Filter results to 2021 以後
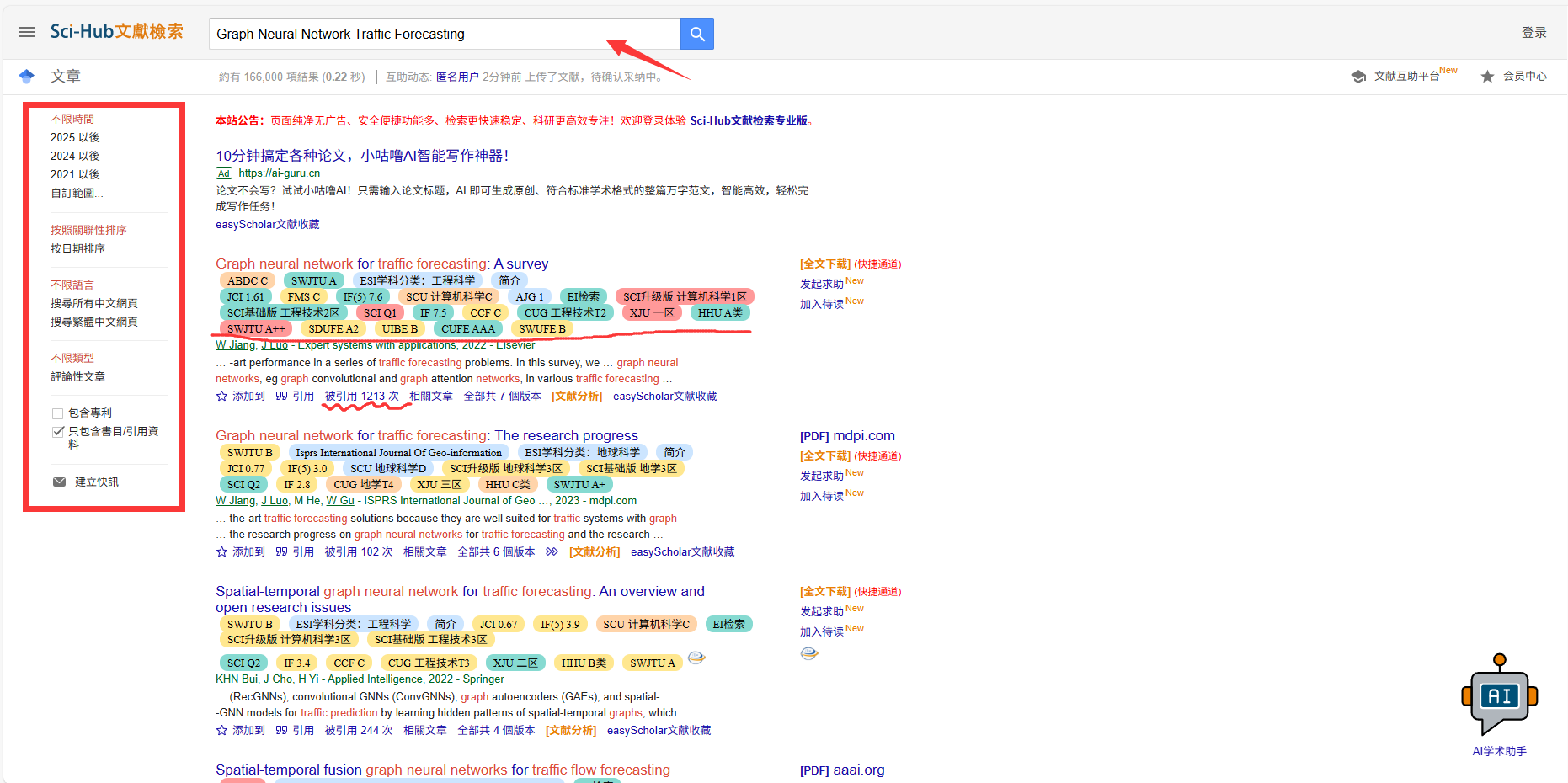 pyautogui.click(x=75, y=174)
